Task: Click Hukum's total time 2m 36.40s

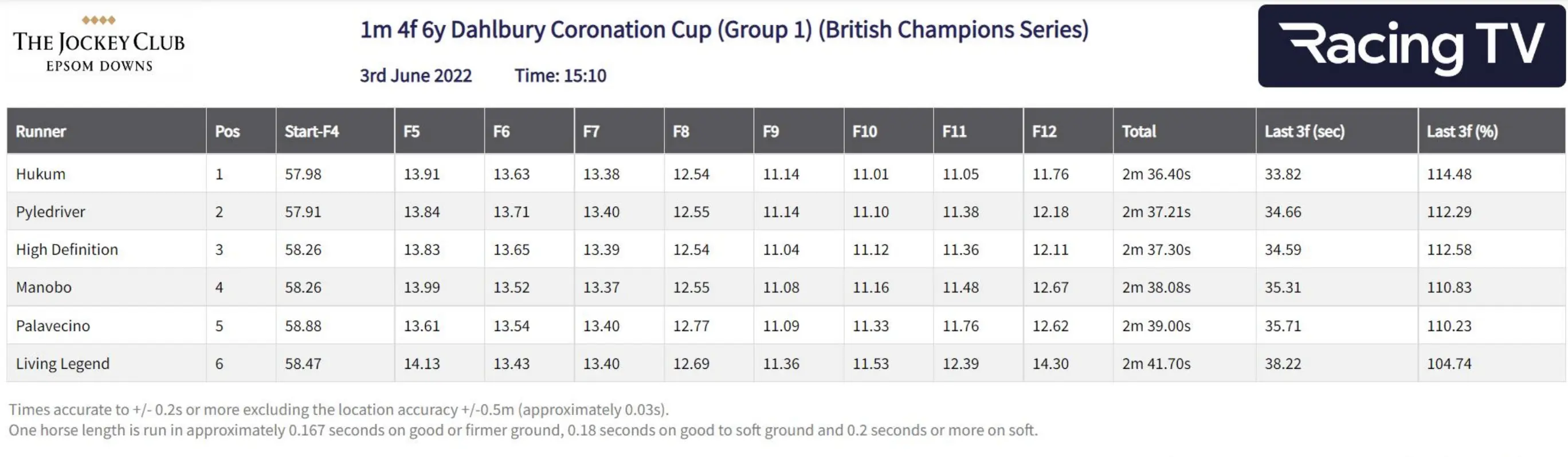Action: tap(1156, 174)
